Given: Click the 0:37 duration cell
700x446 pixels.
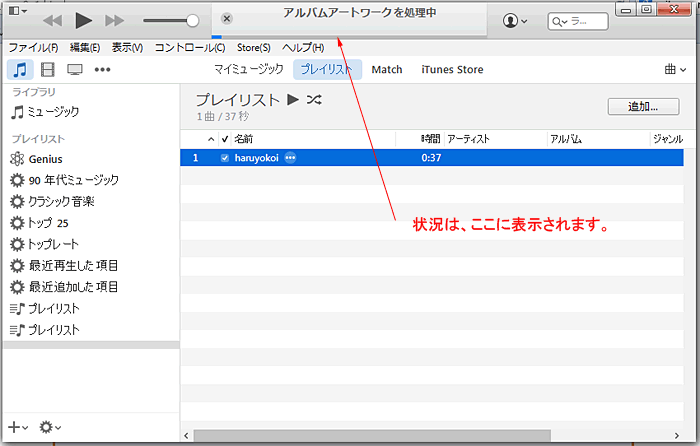Looking at the screenshot, I should pos(431,158).
